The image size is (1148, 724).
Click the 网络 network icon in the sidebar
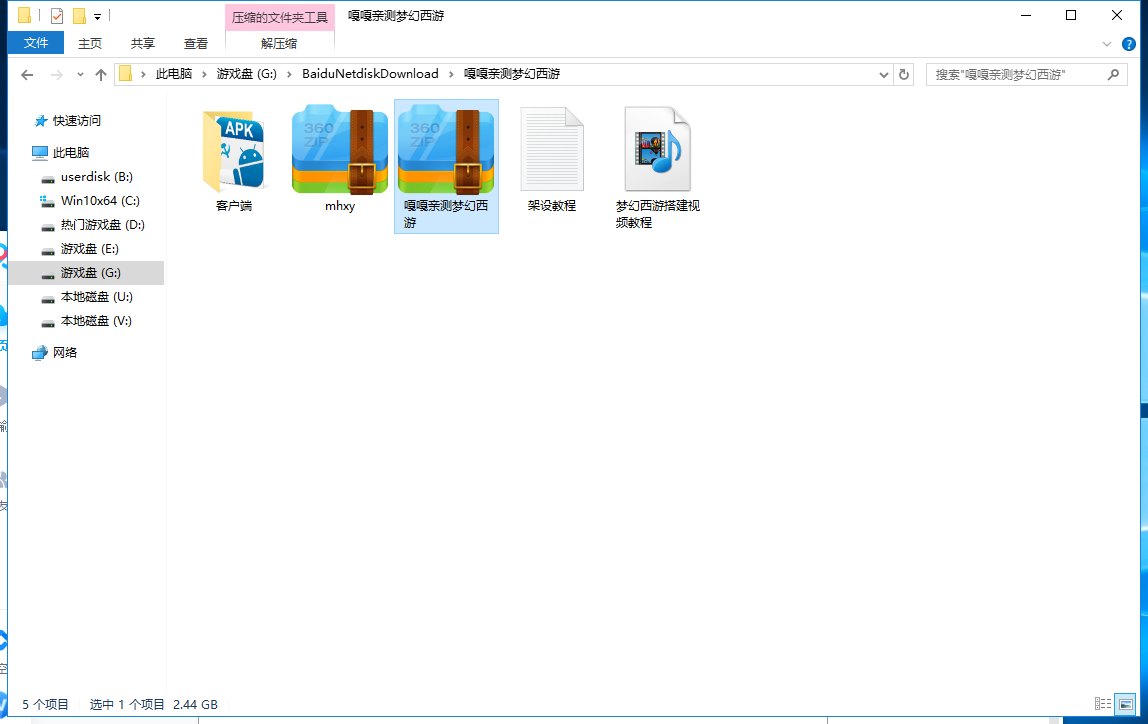pyautogui.click(x=40, y=353)
